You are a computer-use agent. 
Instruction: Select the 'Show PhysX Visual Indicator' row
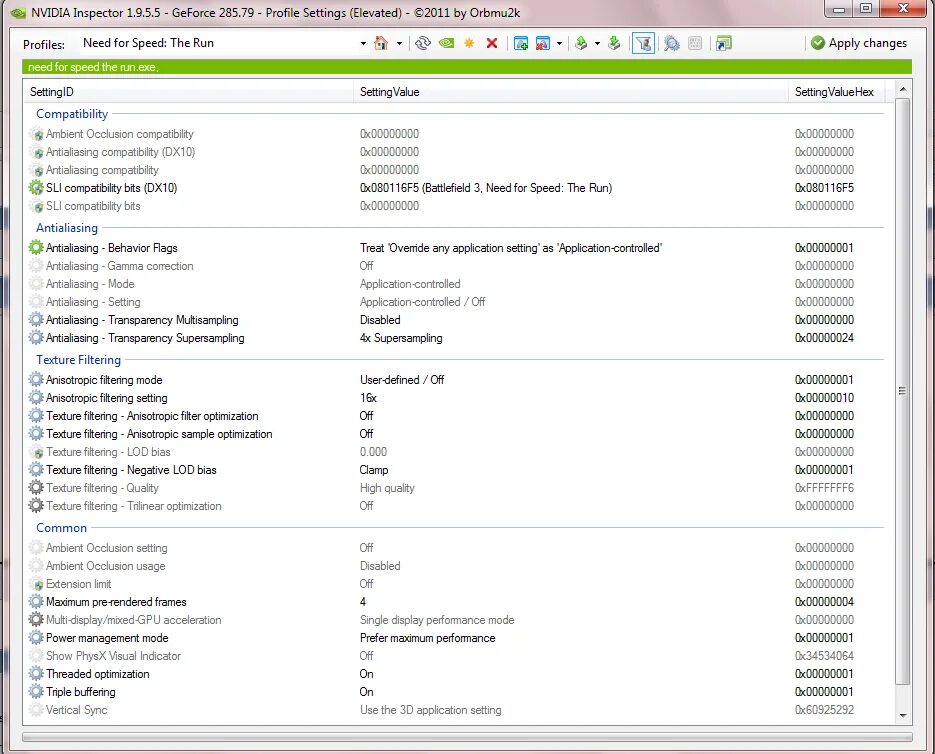(x=456, y=656)
